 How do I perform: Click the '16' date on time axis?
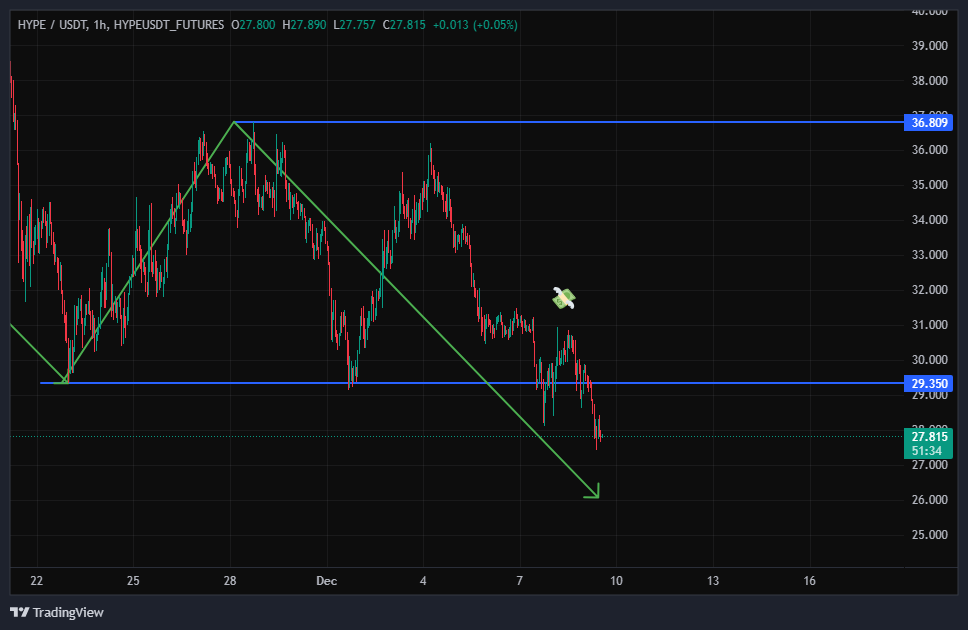click(809, 580)
